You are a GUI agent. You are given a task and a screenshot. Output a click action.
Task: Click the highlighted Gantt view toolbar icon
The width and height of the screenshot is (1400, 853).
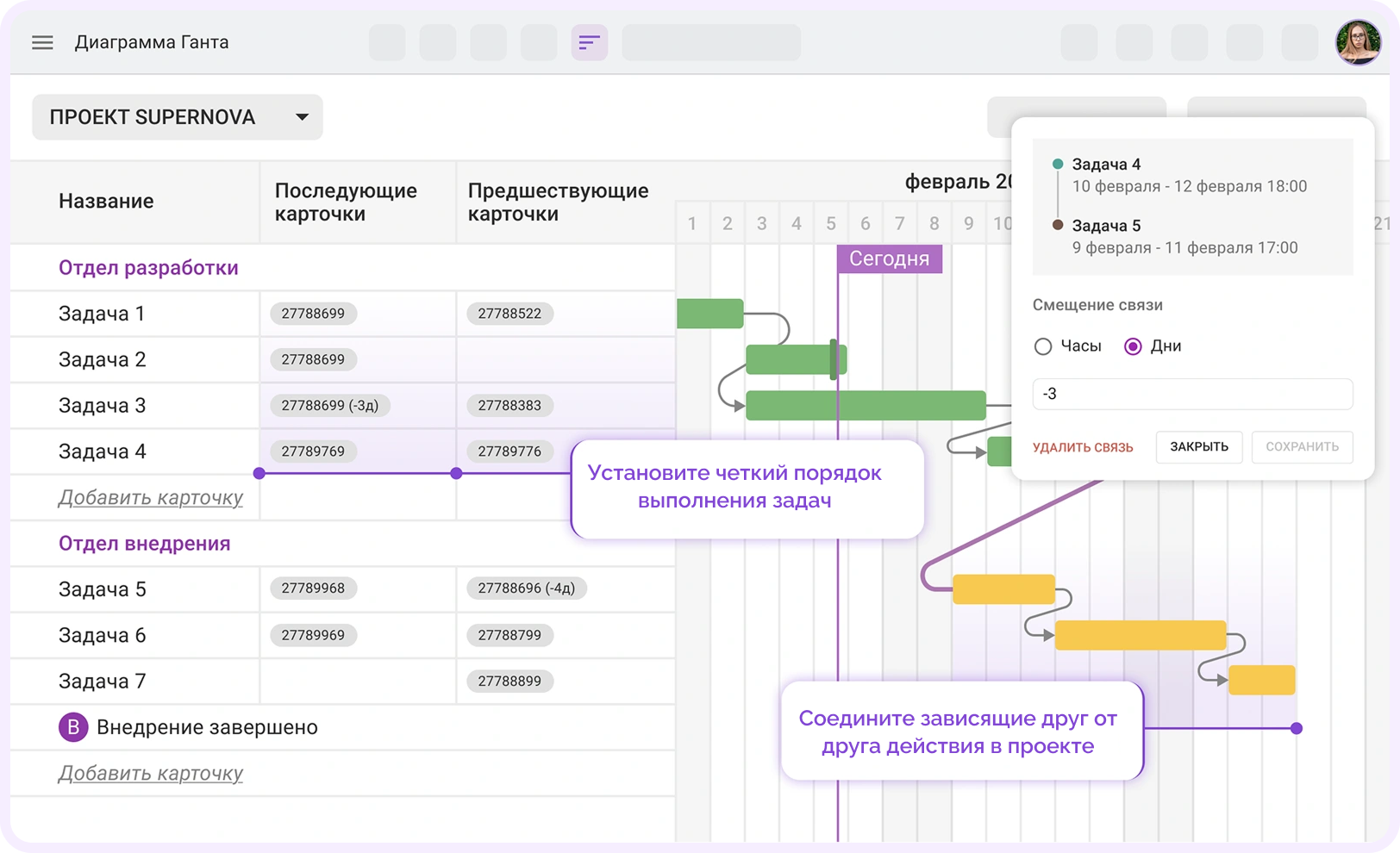coord(589,42)
